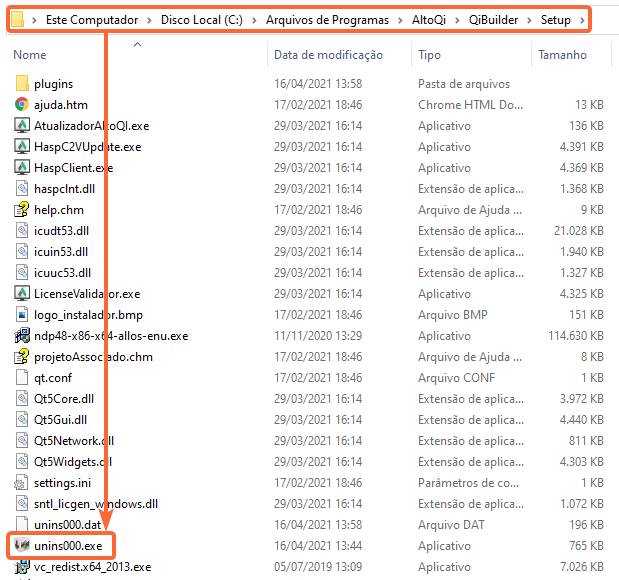Click the 21.028 KB size value
Screen dimensions: 619x580
(579, 231)
